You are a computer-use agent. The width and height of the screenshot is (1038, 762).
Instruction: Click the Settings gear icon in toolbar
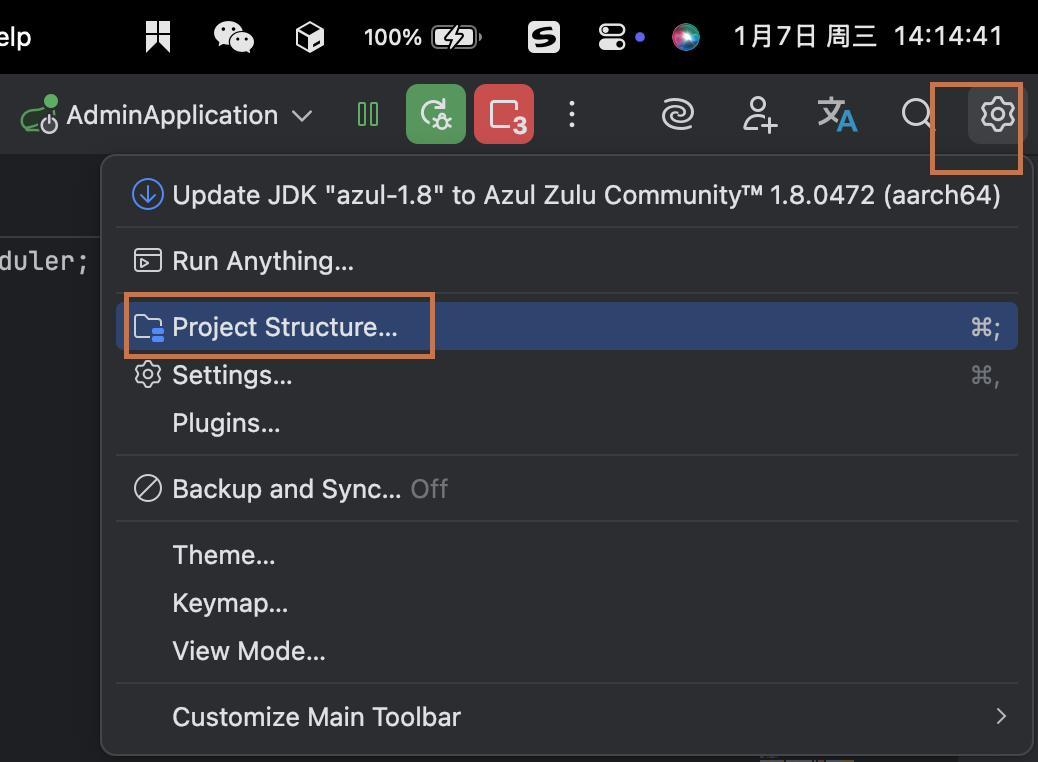point(997,115)
